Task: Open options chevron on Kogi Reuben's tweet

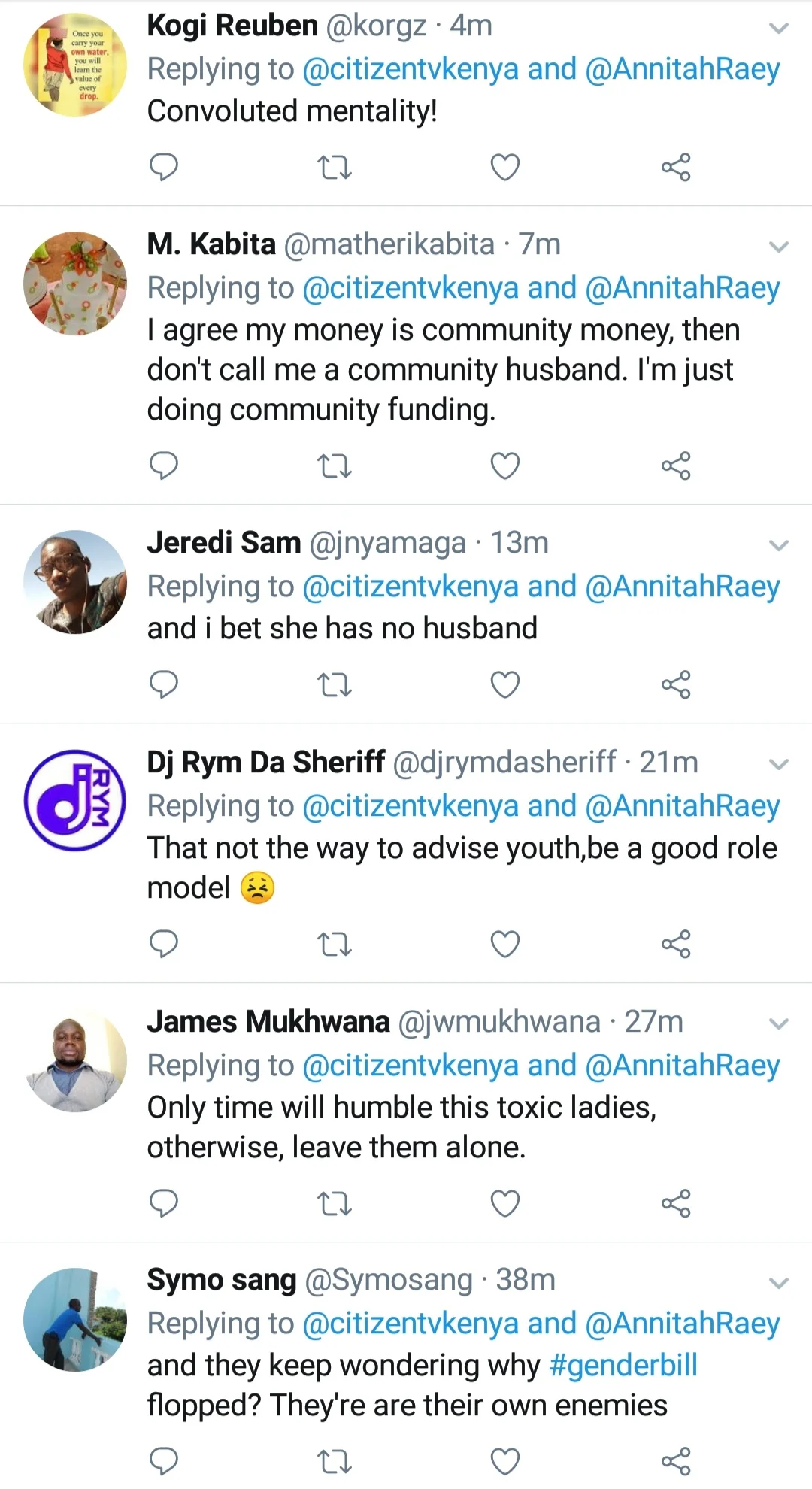Action: click(779, 29)
